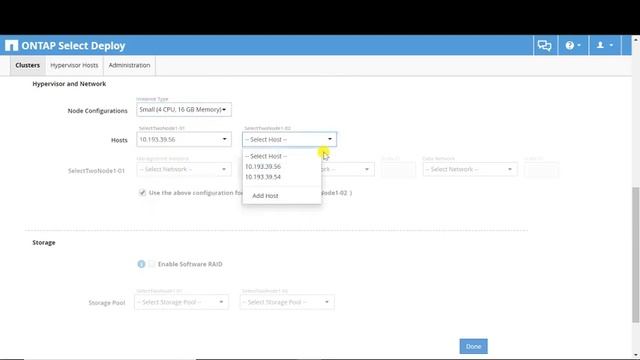The width and height of the screenshot is (640, 360).
Task: Switch to the Clusters tab
Action: tap(27, 65)
